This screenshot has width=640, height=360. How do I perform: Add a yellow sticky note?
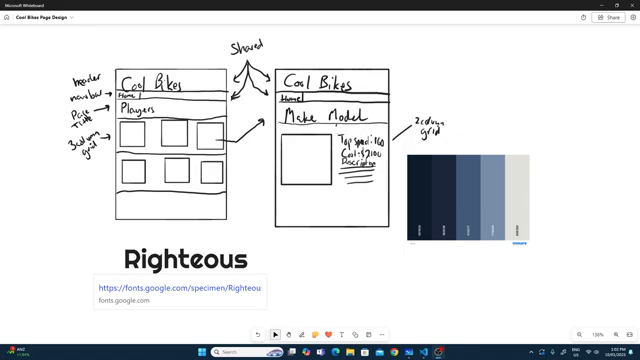(x=315, y=335)
